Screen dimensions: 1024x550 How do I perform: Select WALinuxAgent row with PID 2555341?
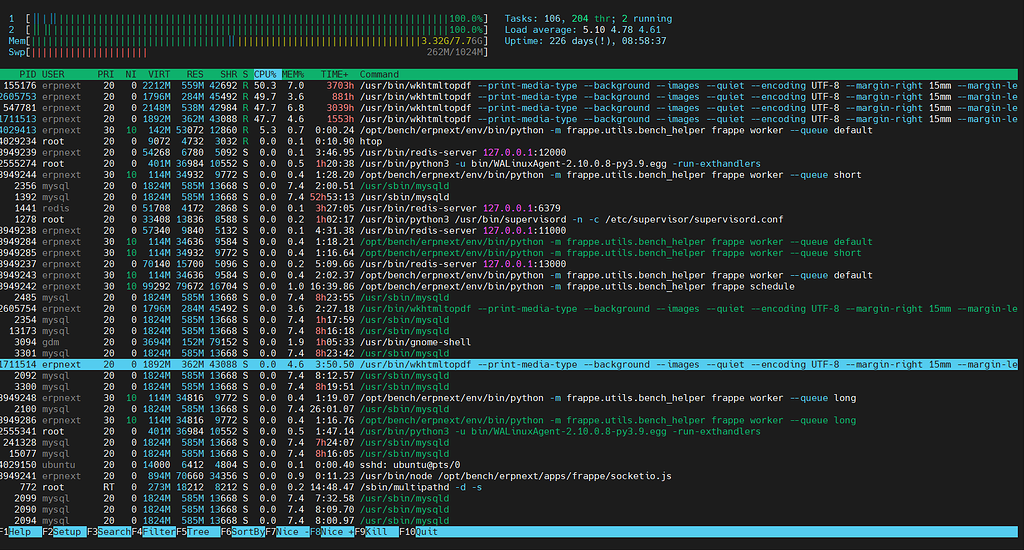pyautogui.click(x=509, y=432)
